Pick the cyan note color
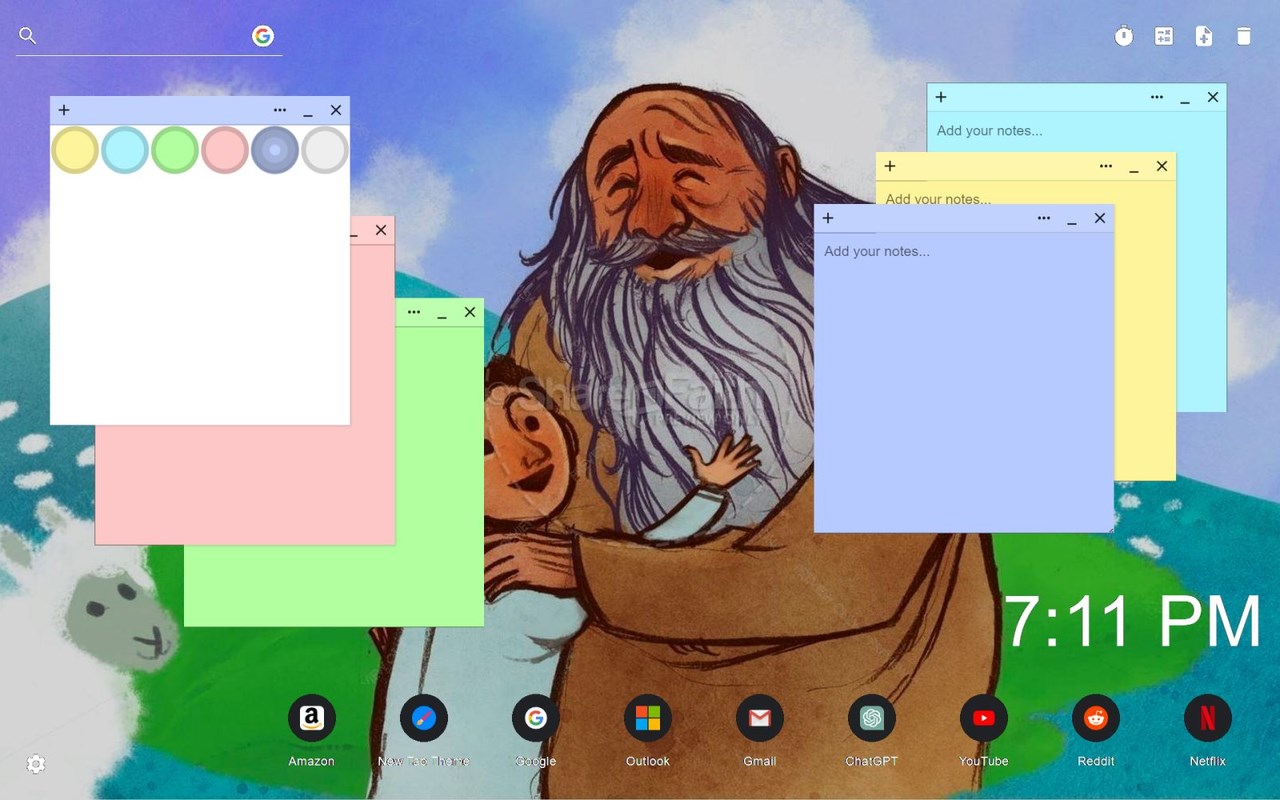Screen dimensions: 1280x800 tap(125, 150)
